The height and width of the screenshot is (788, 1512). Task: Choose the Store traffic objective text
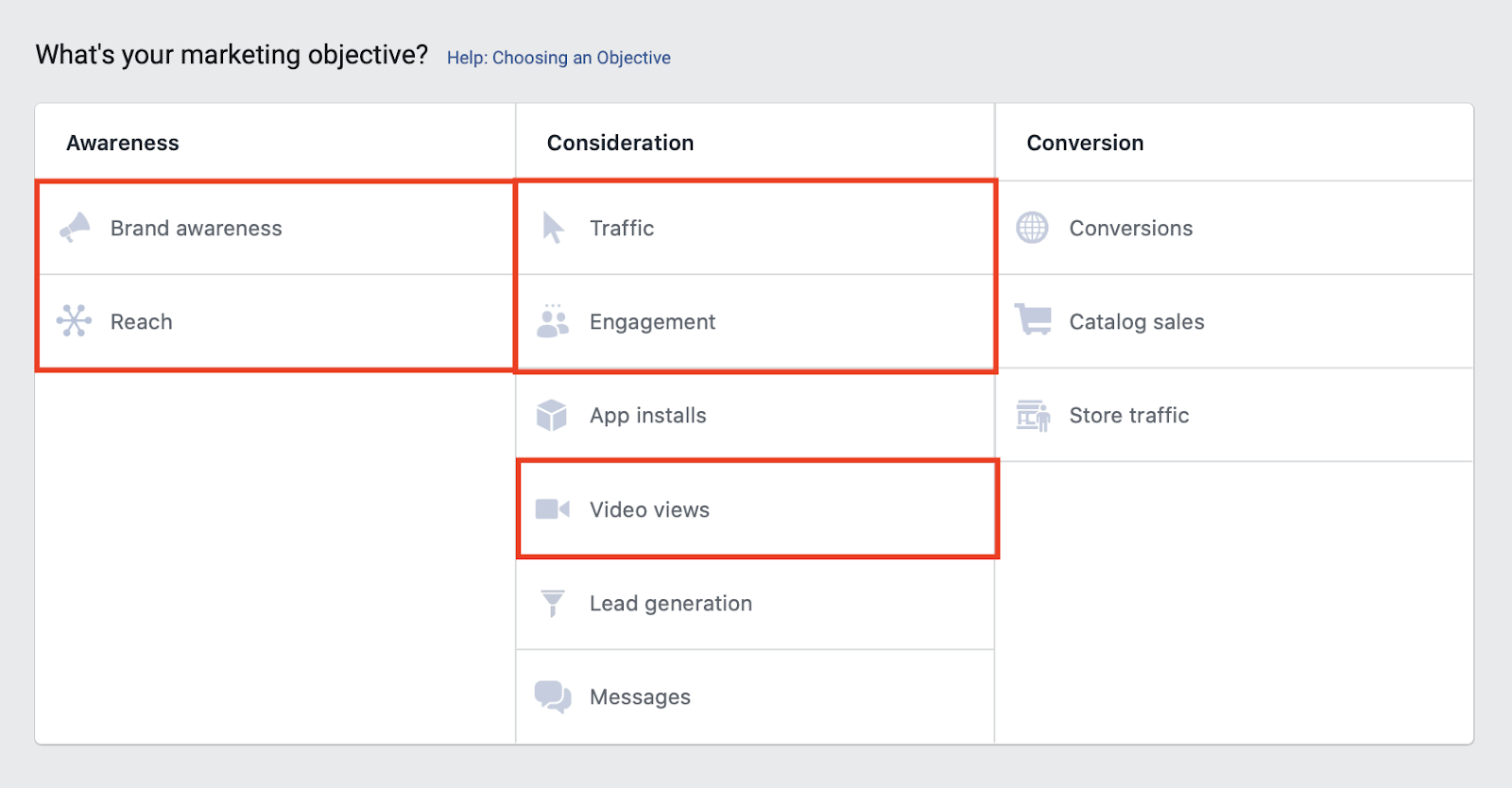pos(1128,416)
